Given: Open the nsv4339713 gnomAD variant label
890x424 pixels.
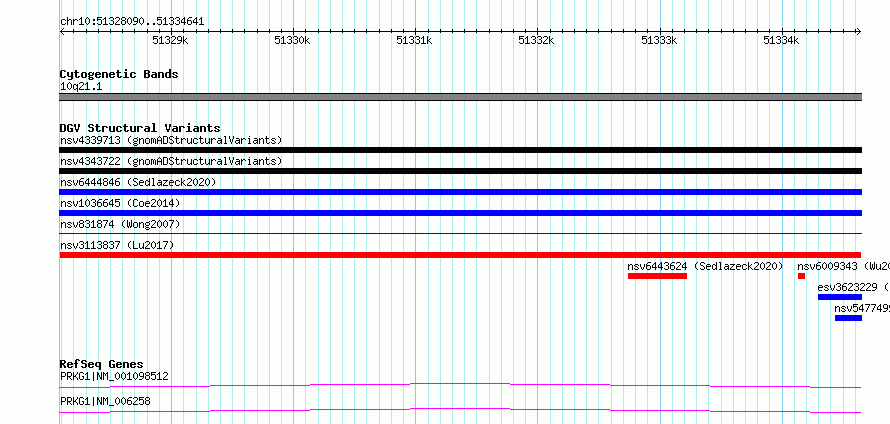Looking at the screenshot, I should point(171,140).
